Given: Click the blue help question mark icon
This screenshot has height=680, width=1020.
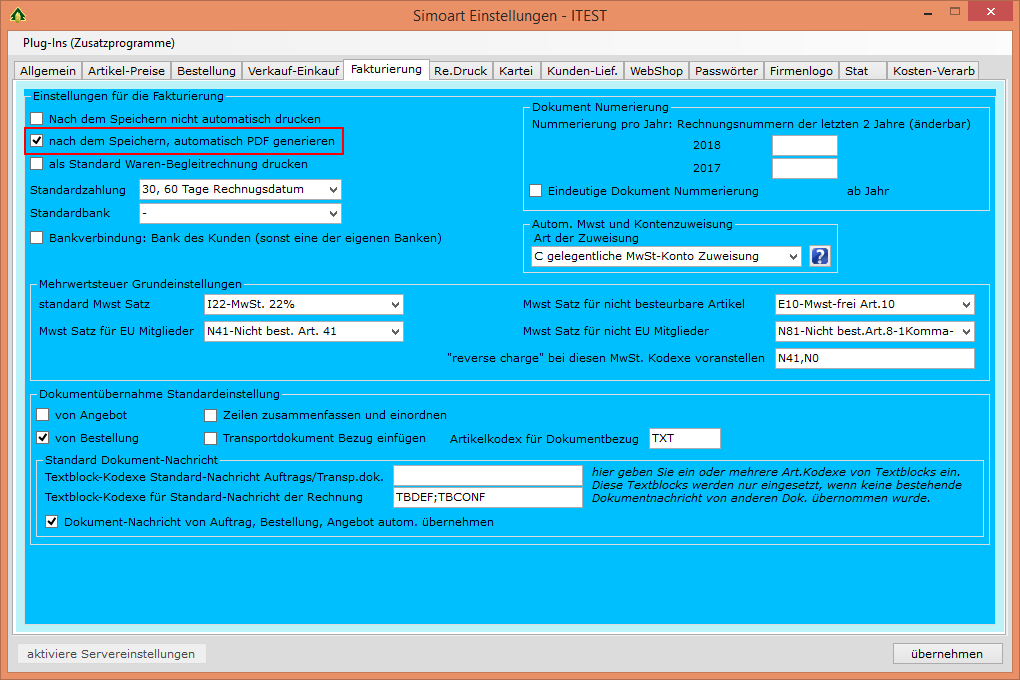Looking at the screenshot, I should [x=820, y=257].
